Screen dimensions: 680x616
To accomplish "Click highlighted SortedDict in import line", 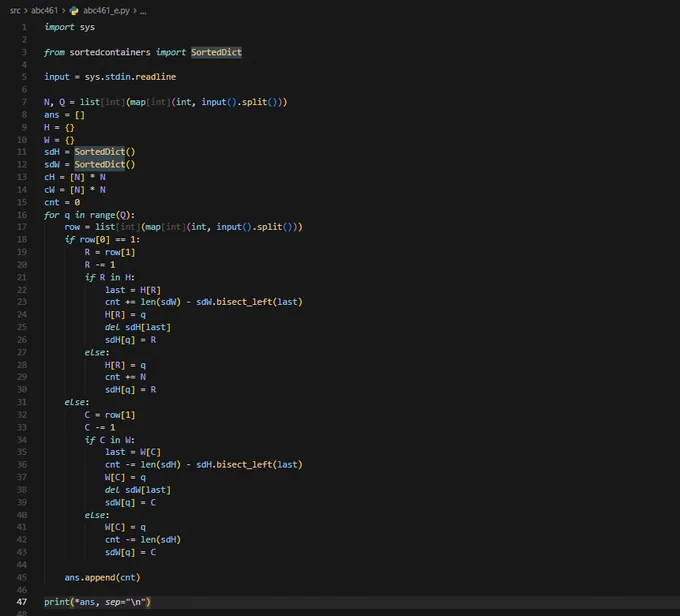I will tap(216, 52).
